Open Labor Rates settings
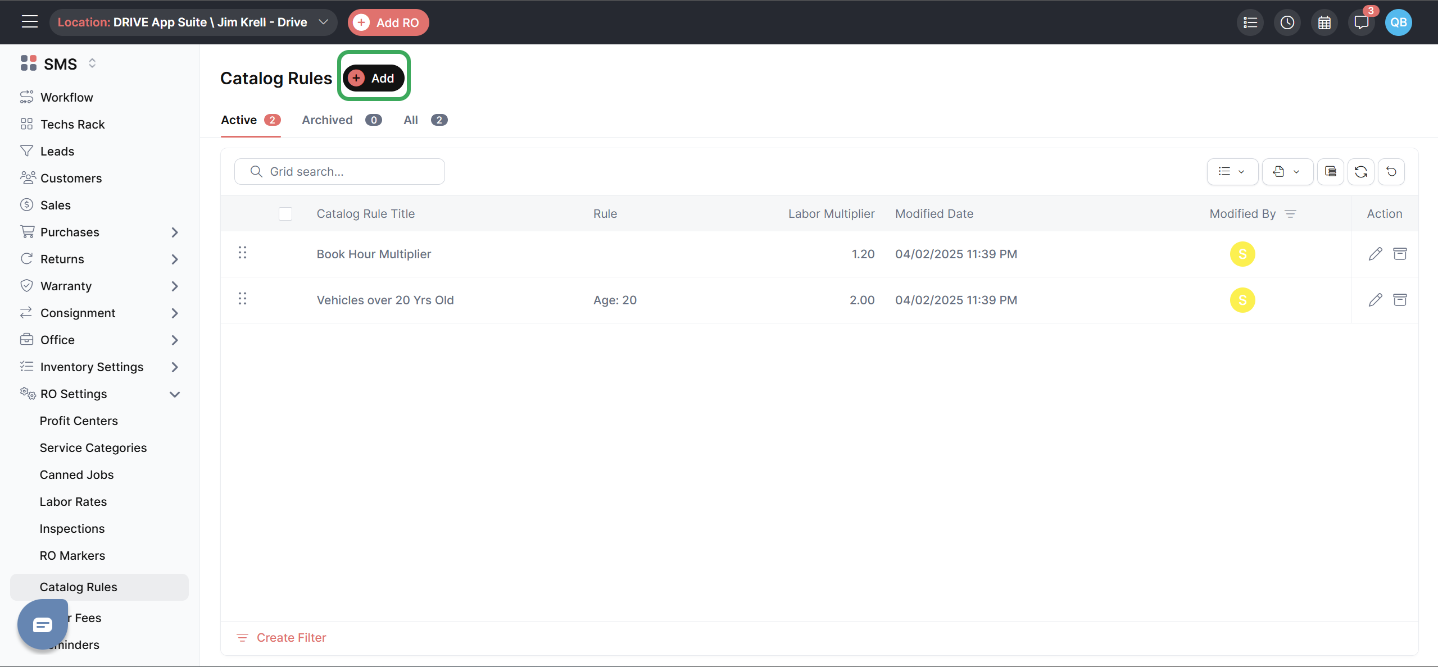The image size is (1438, 667). [x=73, y=502]
